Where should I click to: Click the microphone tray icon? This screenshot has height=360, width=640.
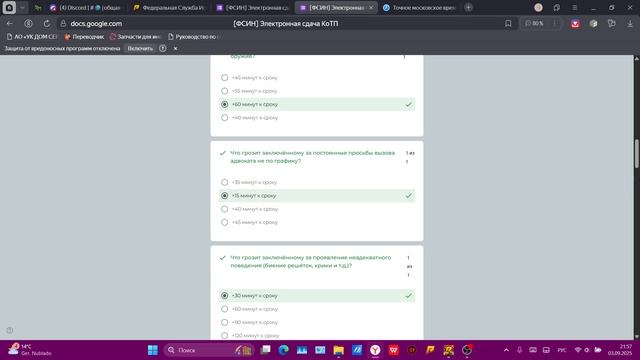tap(519, 350)
